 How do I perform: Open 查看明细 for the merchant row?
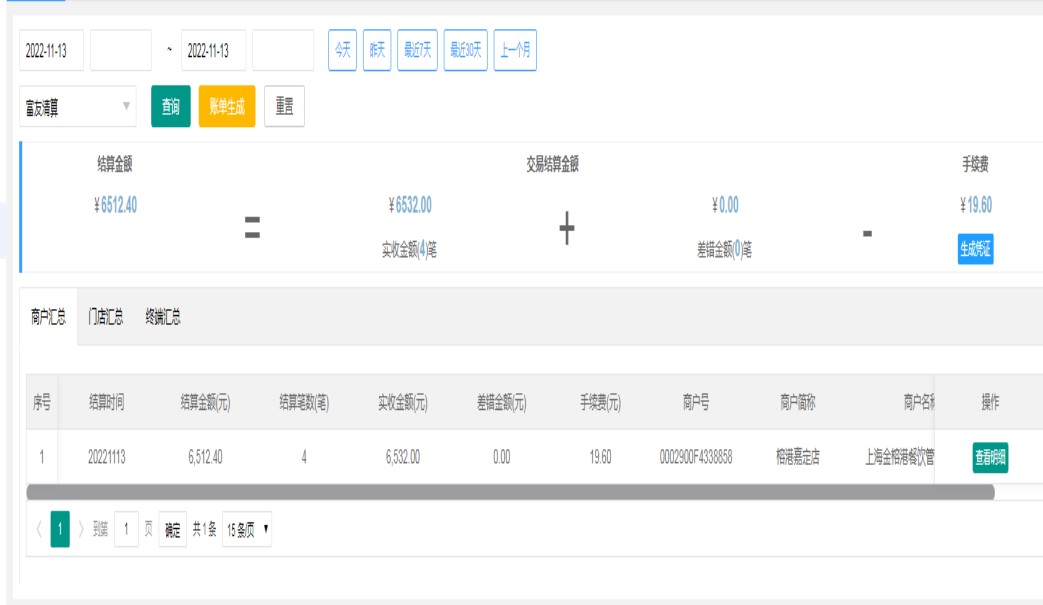point(990,458)
